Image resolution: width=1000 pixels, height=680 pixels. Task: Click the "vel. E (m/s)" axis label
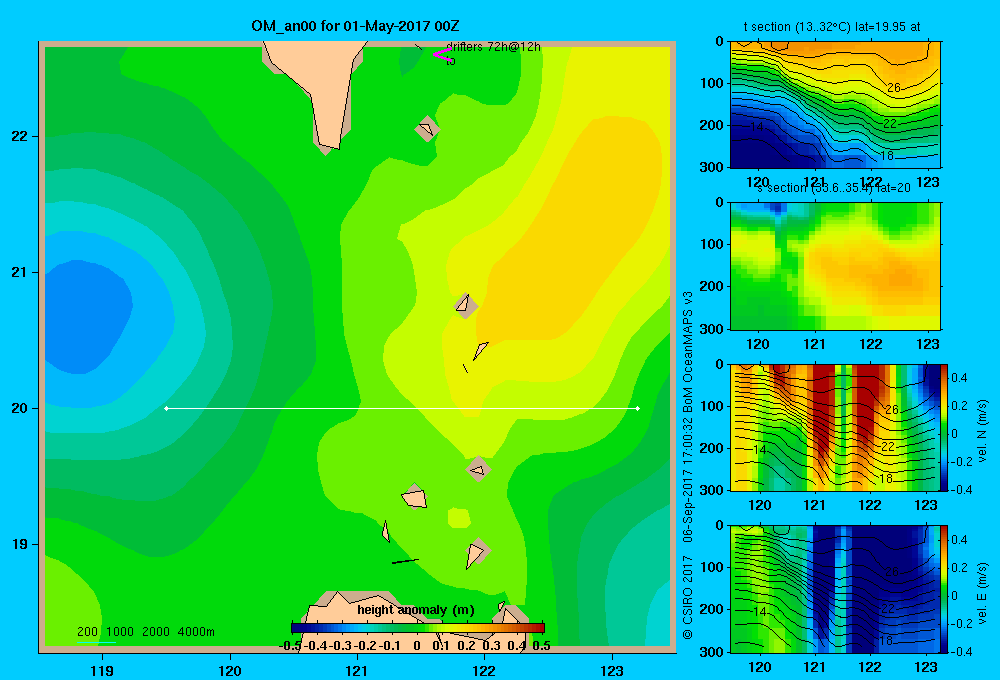pyautogui.click(x=982, y=593)
